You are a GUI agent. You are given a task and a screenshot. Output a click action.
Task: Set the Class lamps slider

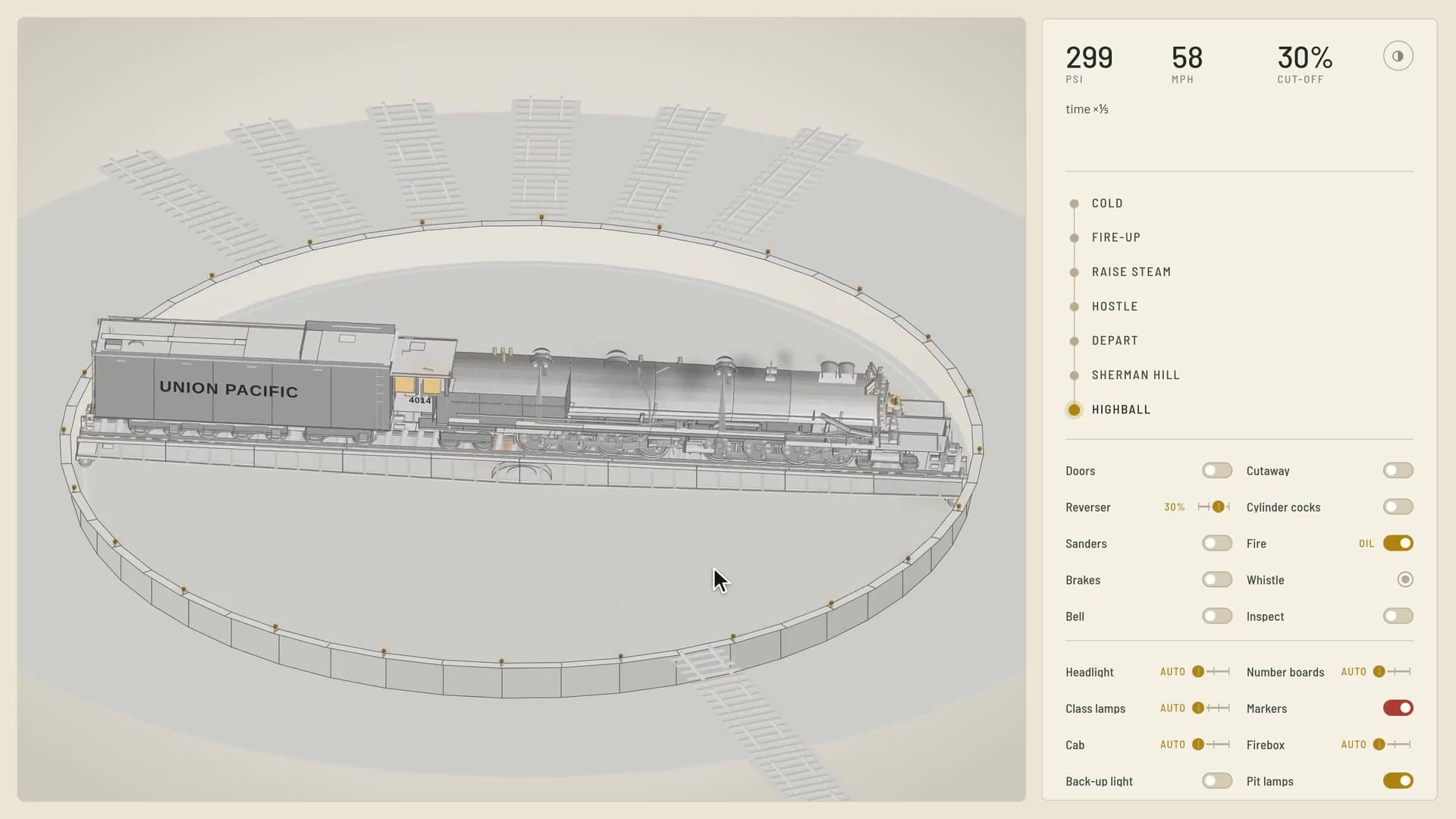(x=1211, y=708)
